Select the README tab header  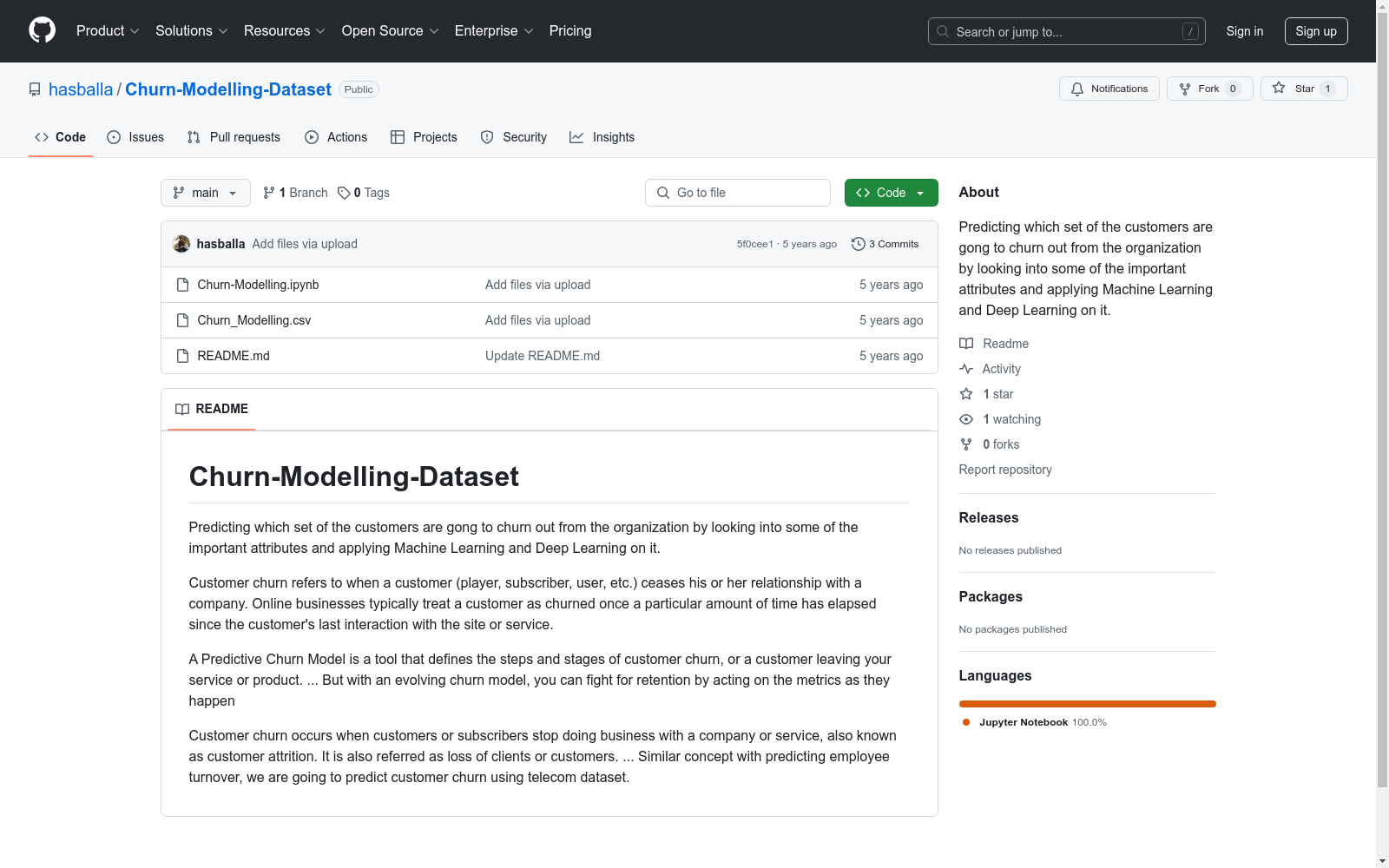pyautogui.click(x=212, y=409)
